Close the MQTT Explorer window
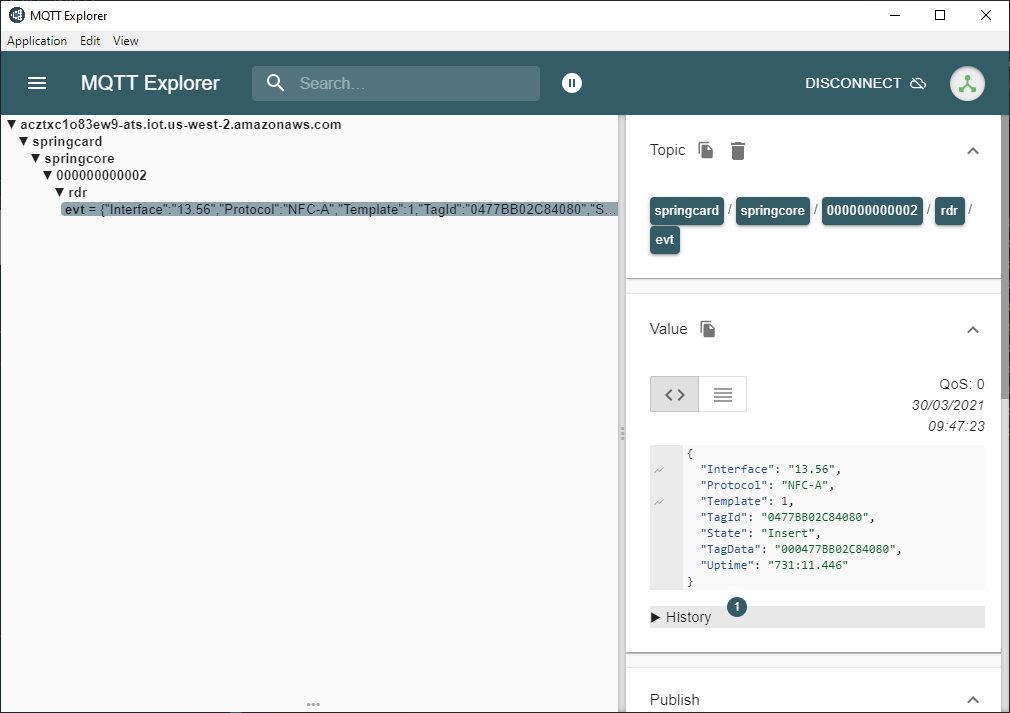Screen dimensions: 1010x713 click(986, 15)
